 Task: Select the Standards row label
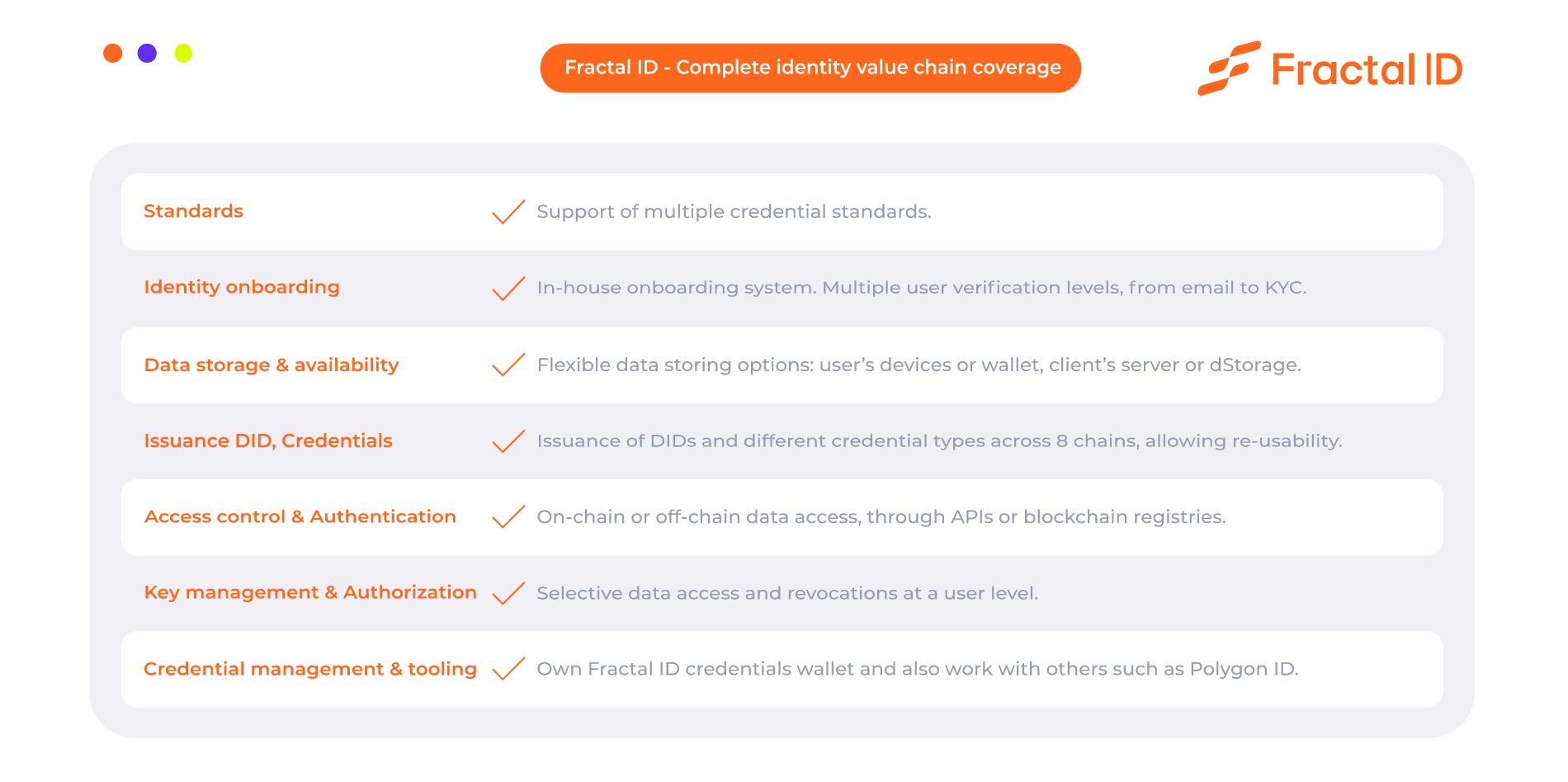coord(193,211)
